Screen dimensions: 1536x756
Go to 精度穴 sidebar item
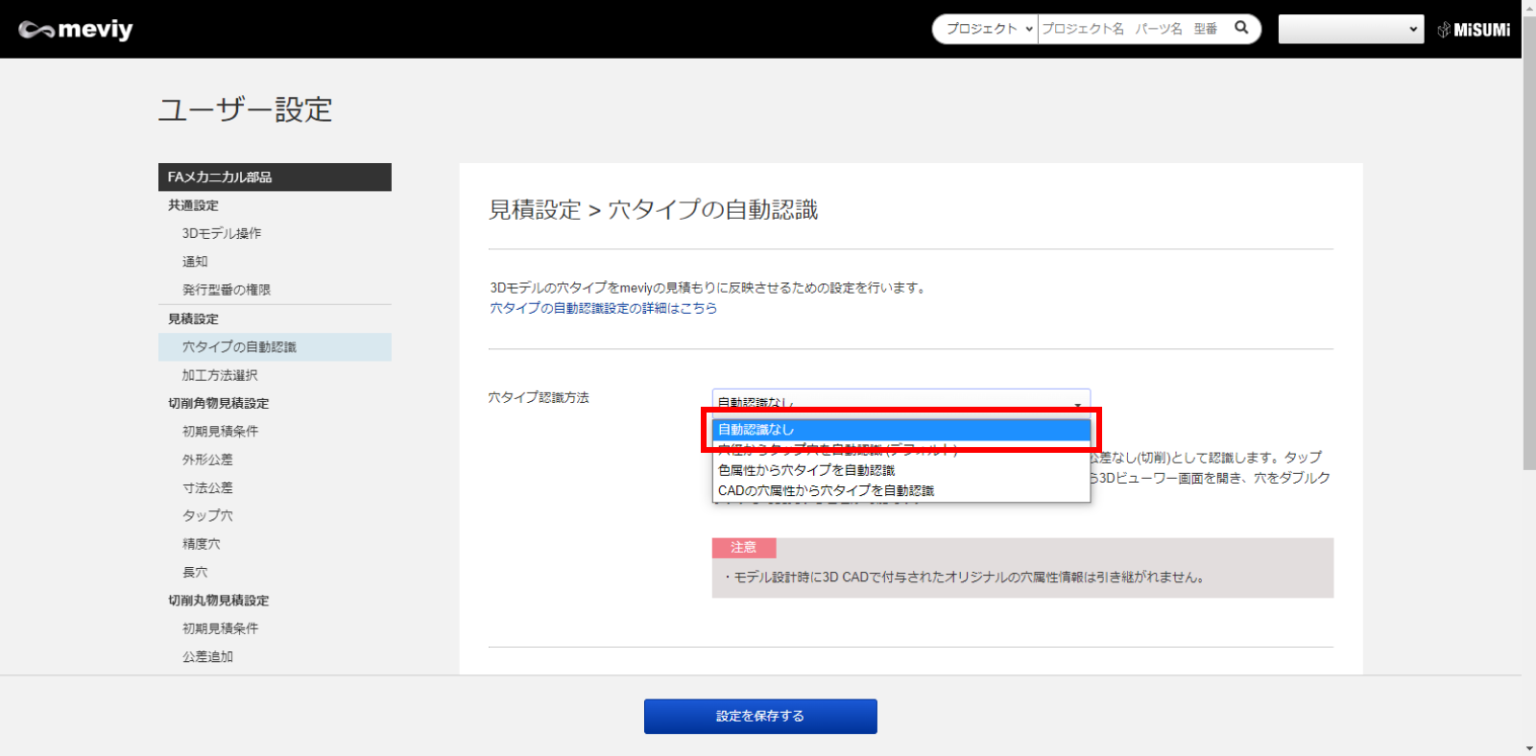201,544
